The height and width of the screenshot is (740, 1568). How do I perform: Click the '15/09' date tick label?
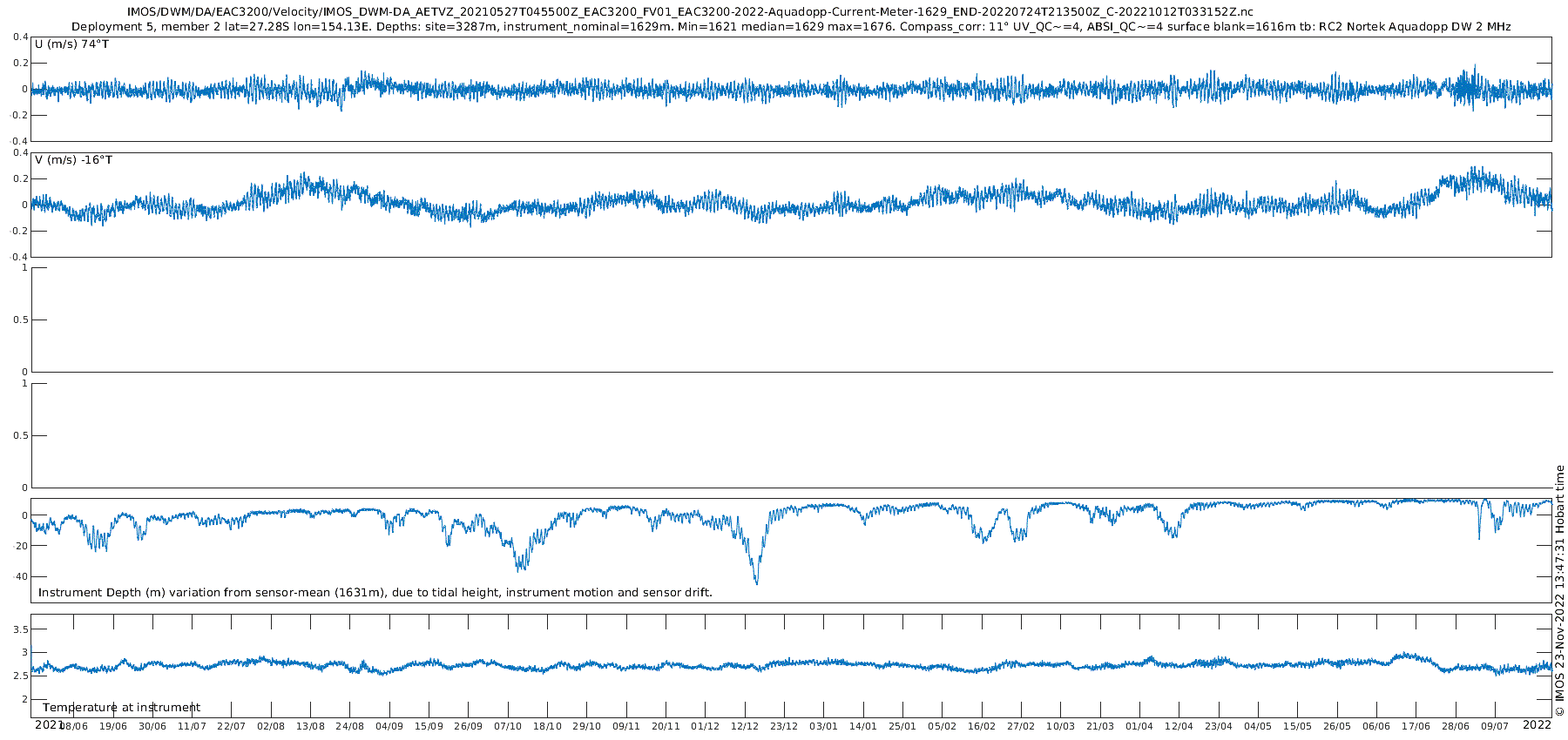429,726
